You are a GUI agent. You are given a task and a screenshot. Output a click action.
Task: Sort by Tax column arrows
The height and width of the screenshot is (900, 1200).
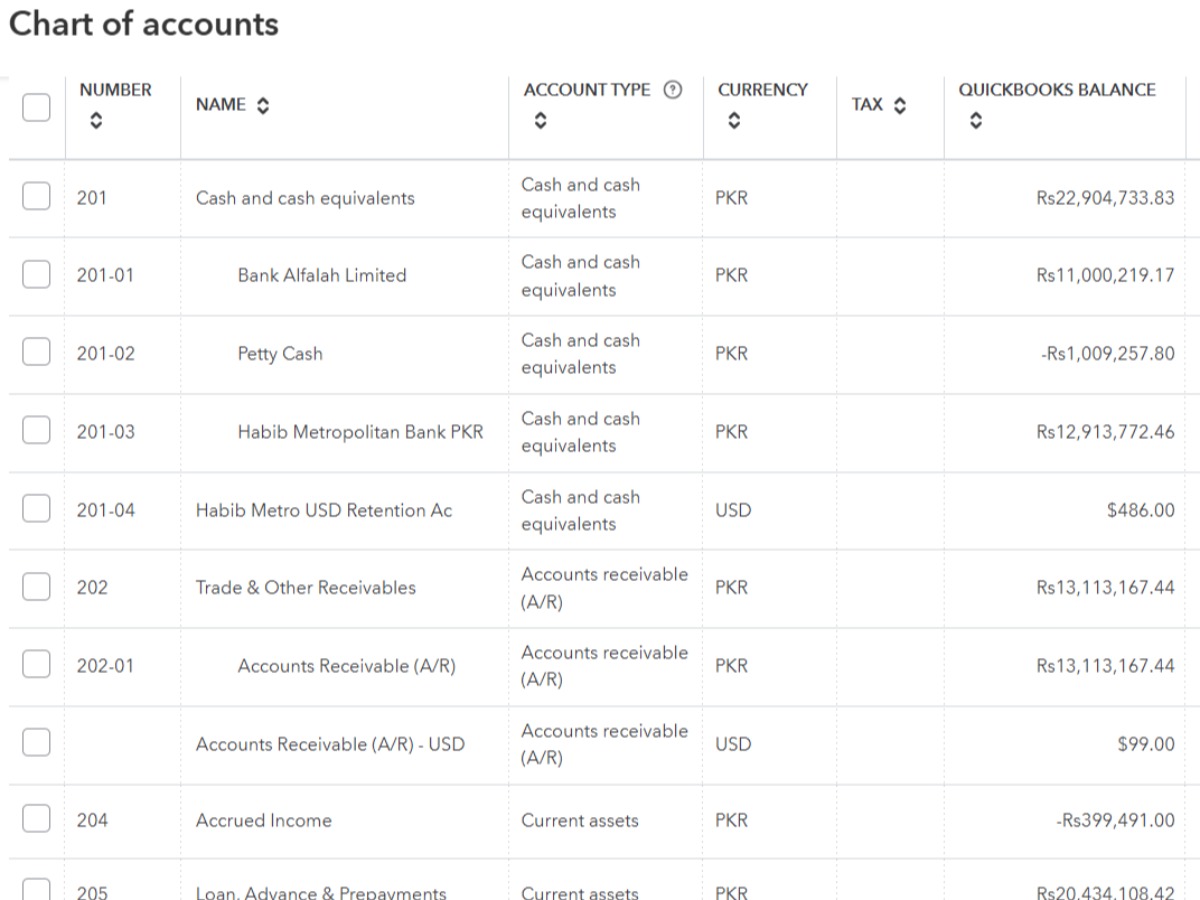click(x=899, y=105)
